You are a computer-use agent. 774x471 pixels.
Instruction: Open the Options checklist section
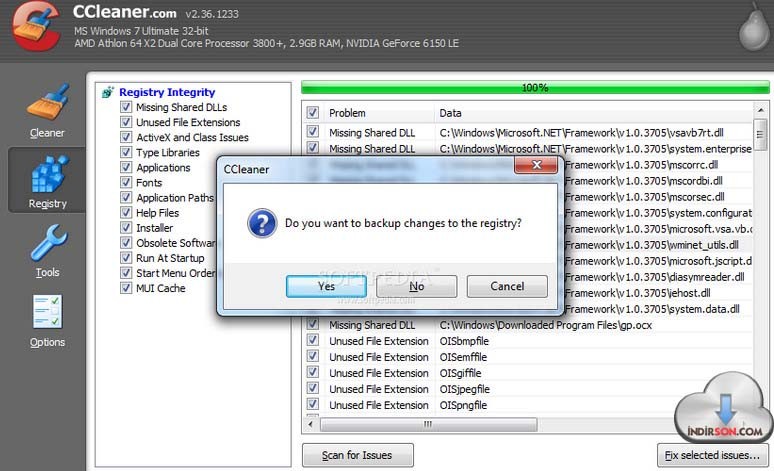(47, 321)
